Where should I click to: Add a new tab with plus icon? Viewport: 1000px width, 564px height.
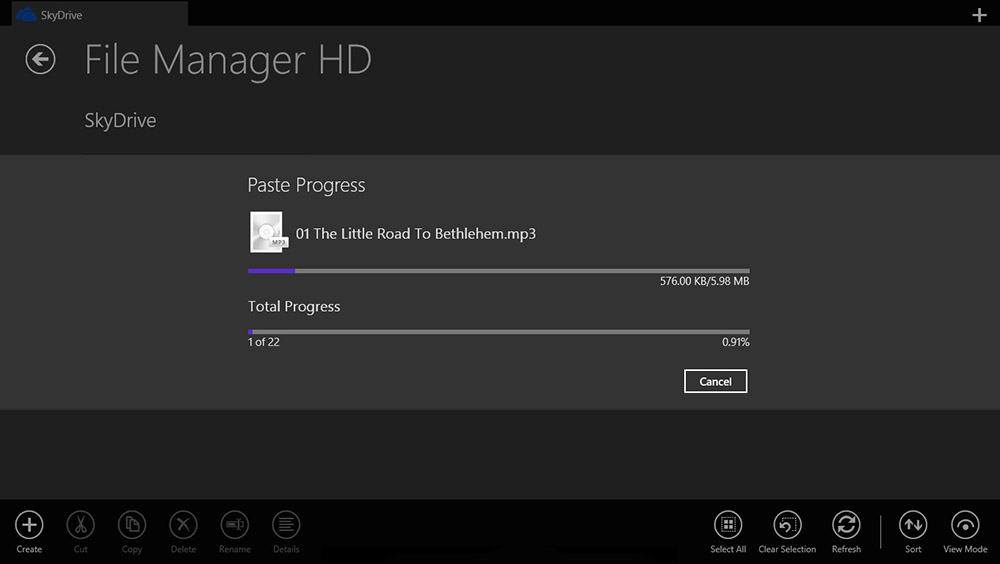pos(979,15)
